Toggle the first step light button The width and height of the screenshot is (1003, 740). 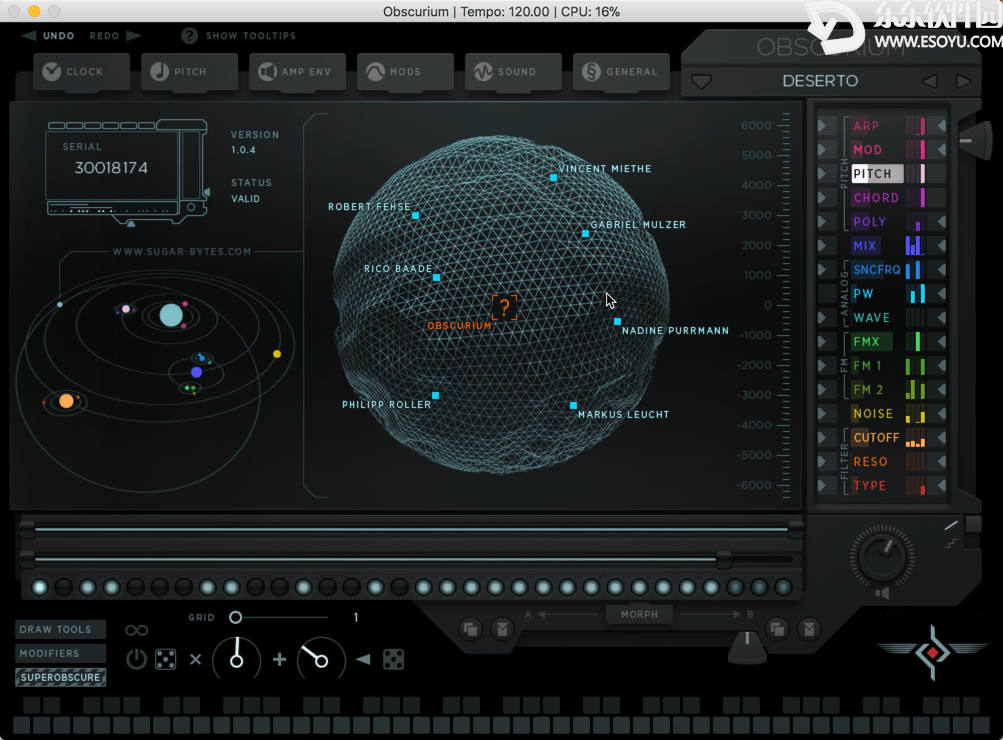point(40,587)
